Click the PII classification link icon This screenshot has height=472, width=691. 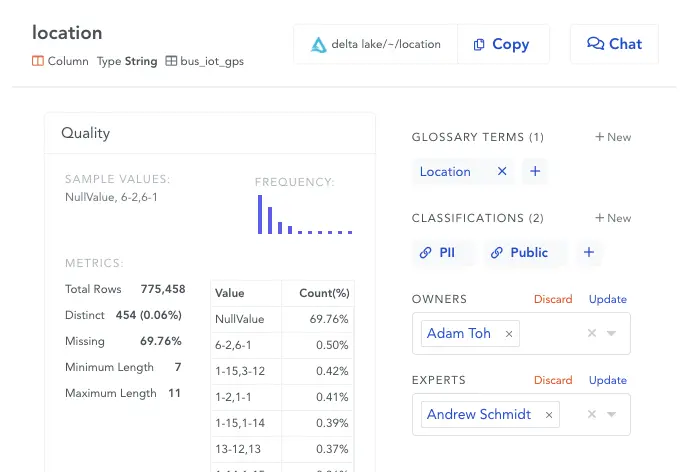pyautogui.click(x=425, y=253)
